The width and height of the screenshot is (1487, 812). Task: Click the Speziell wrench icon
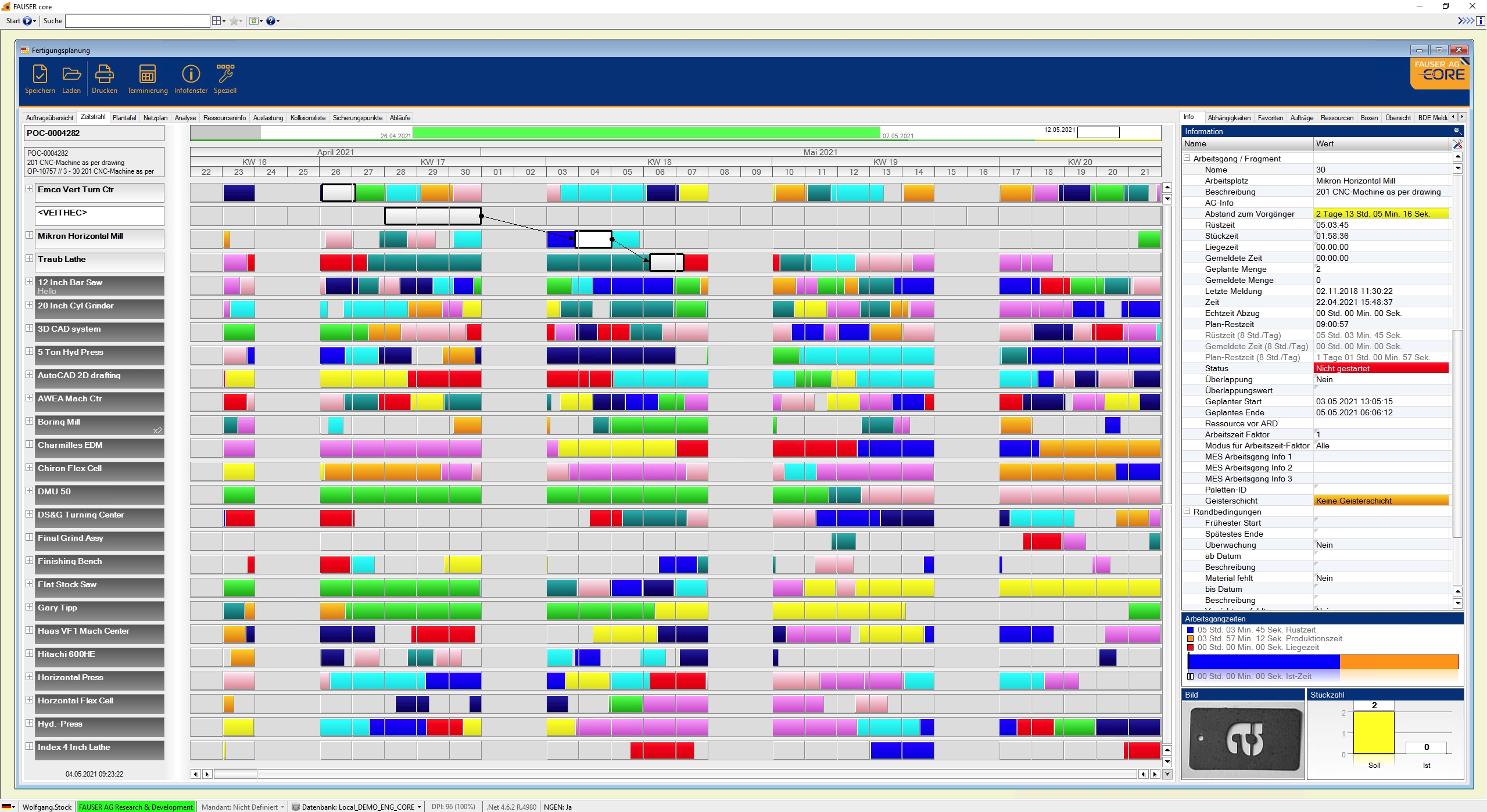(225, 74)
